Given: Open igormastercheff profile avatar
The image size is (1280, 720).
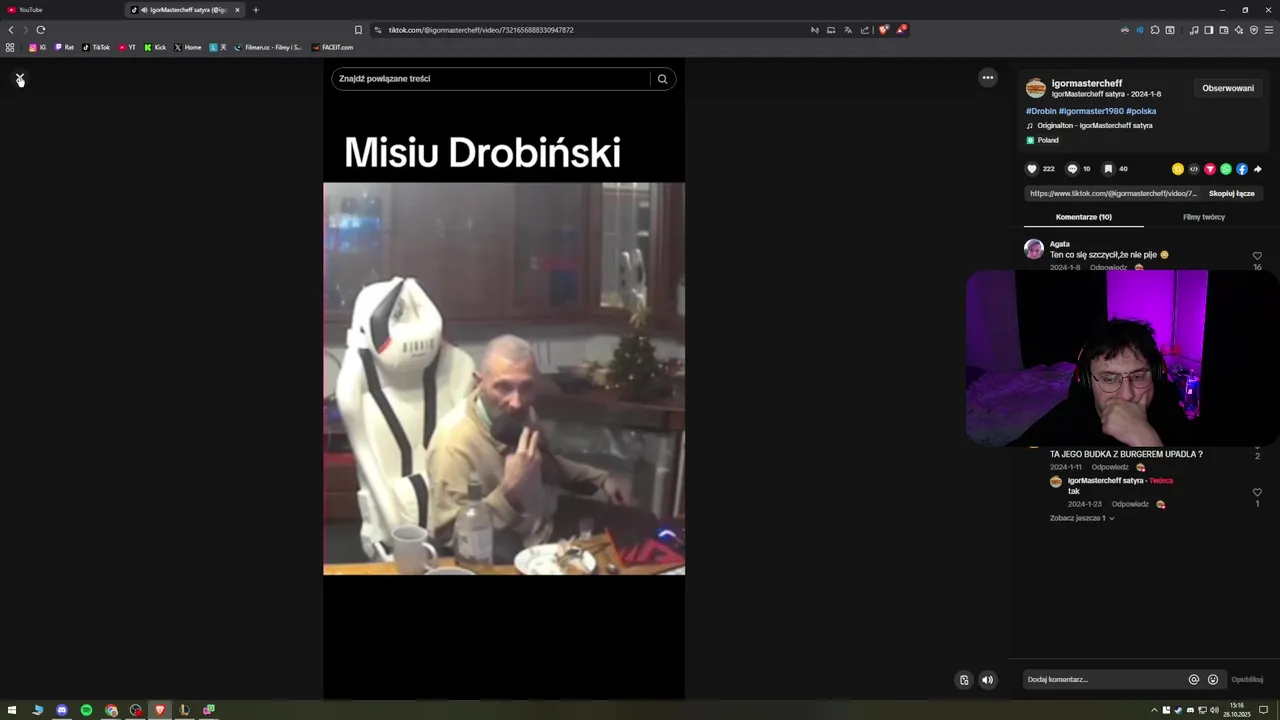Looking at the screenshot, I should click(x=1036, y=88).
